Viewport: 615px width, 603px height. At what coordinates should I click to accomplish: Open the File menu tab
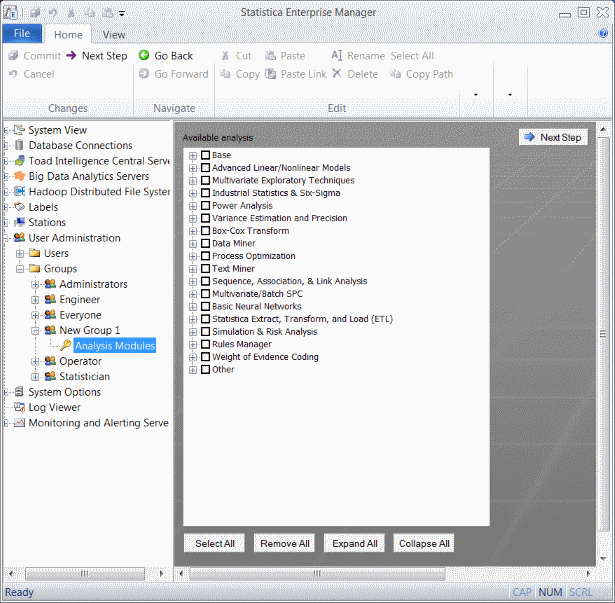(x=22, y=33)
